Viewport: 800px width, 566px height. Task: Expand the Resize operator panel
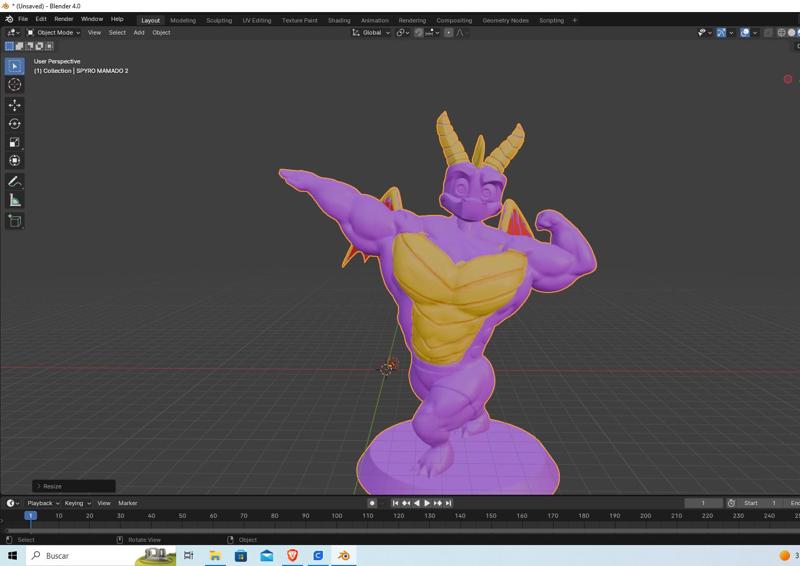pos(50,486)
